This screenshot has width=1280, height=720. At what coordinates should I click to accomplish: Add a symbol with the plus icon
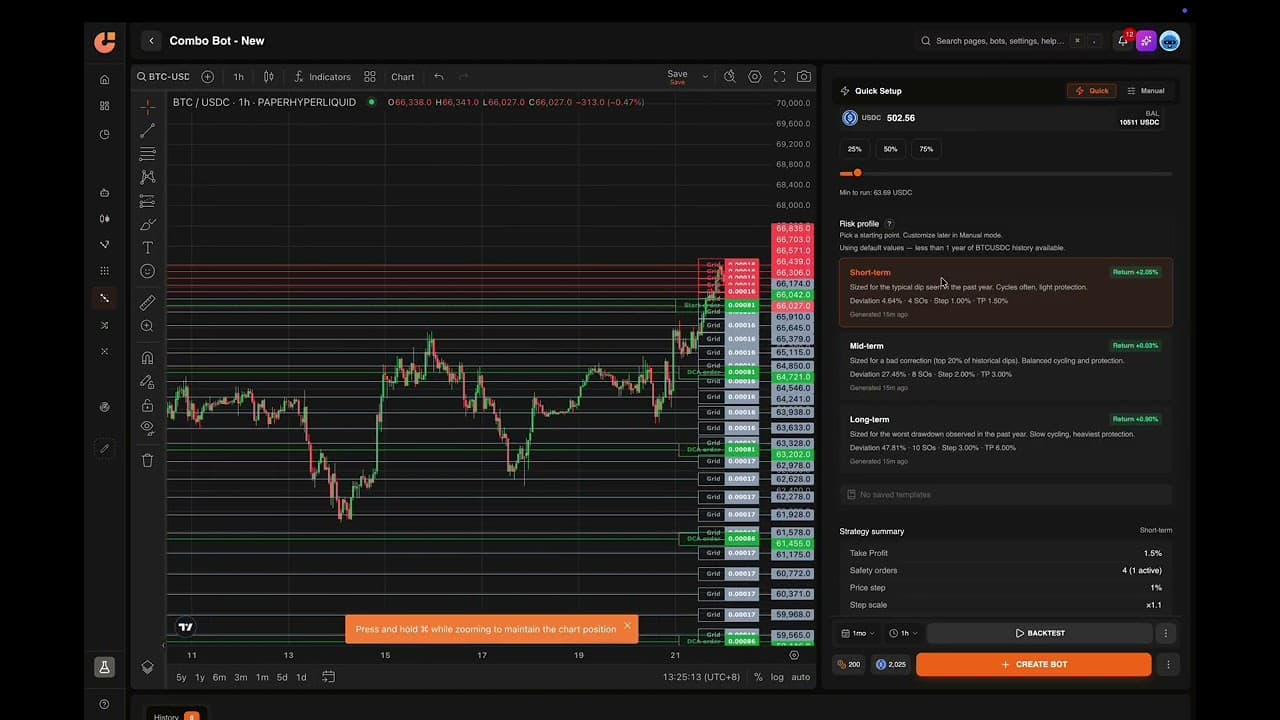(x=207, y=77)
